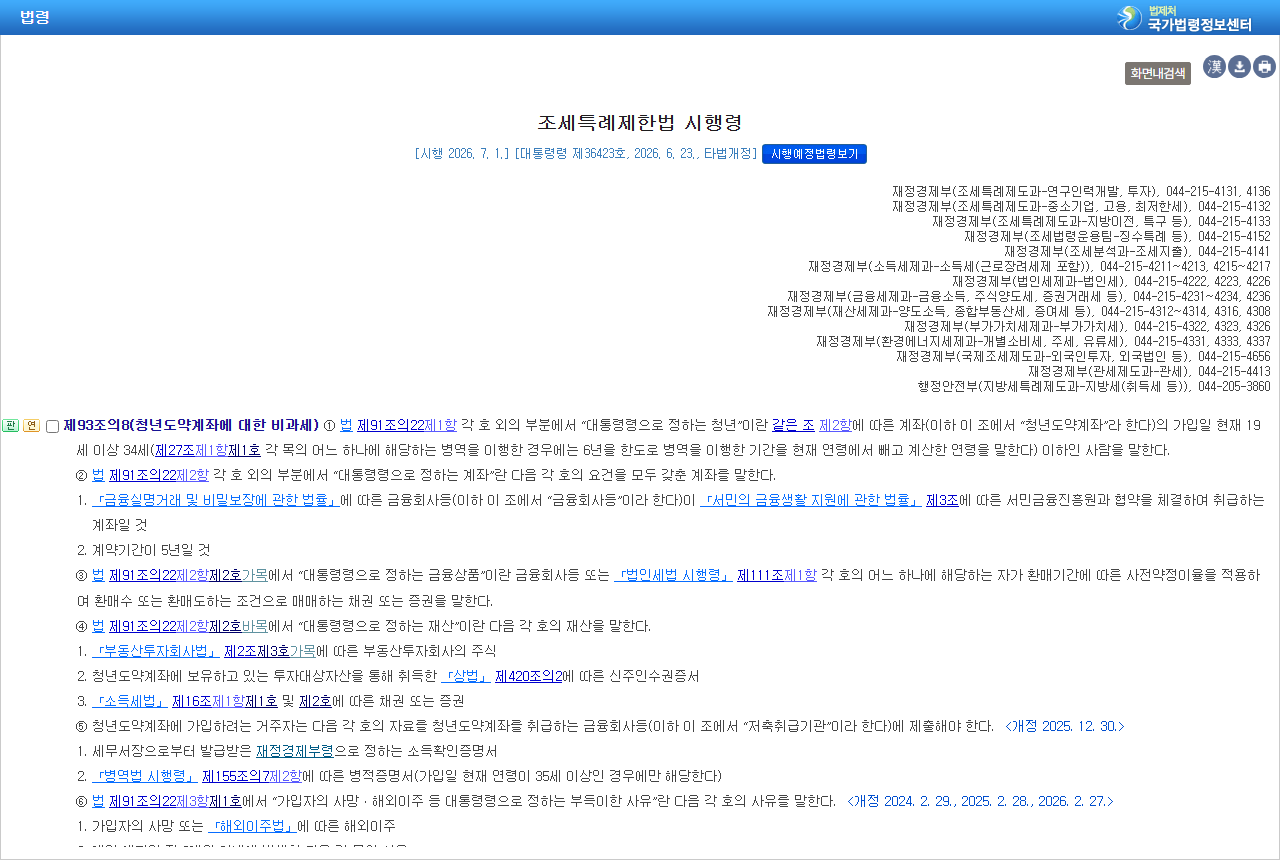Image resolution: width=1280 pixels, height=860 pixels.
Task: Open the 제91조의22제3항제1호 link
Action: 175,801
